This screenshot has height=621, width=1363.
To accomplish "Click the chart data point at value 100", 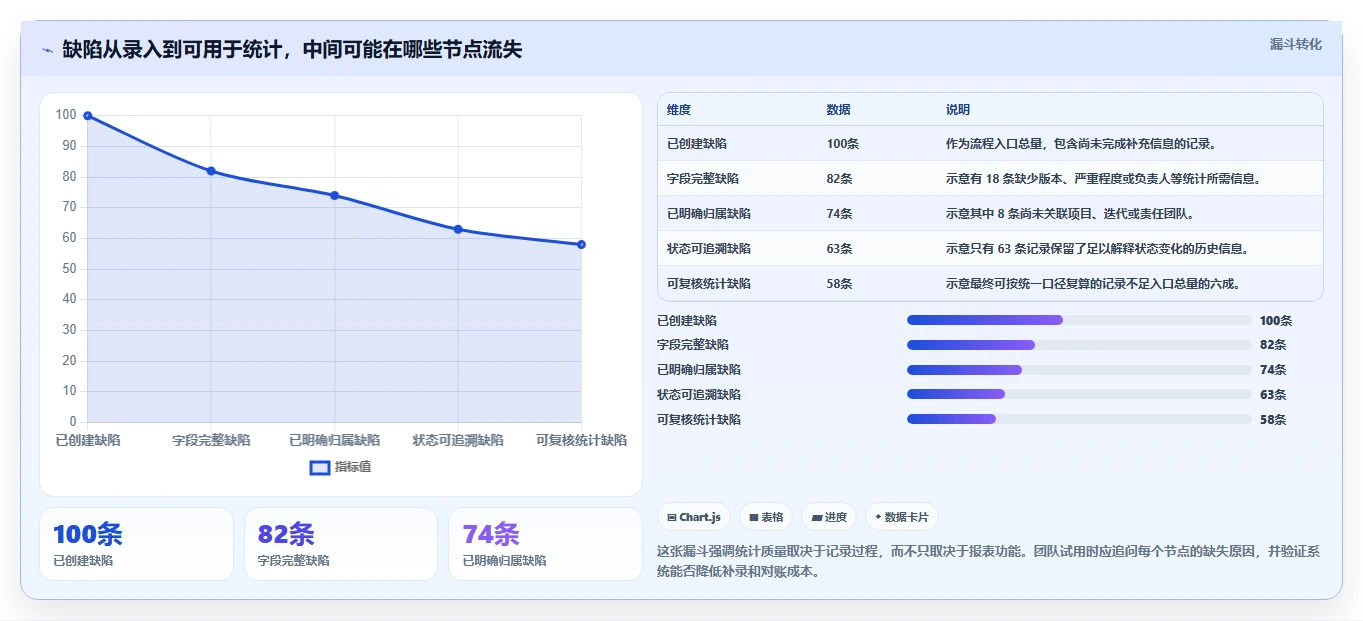I will [88, 116].
